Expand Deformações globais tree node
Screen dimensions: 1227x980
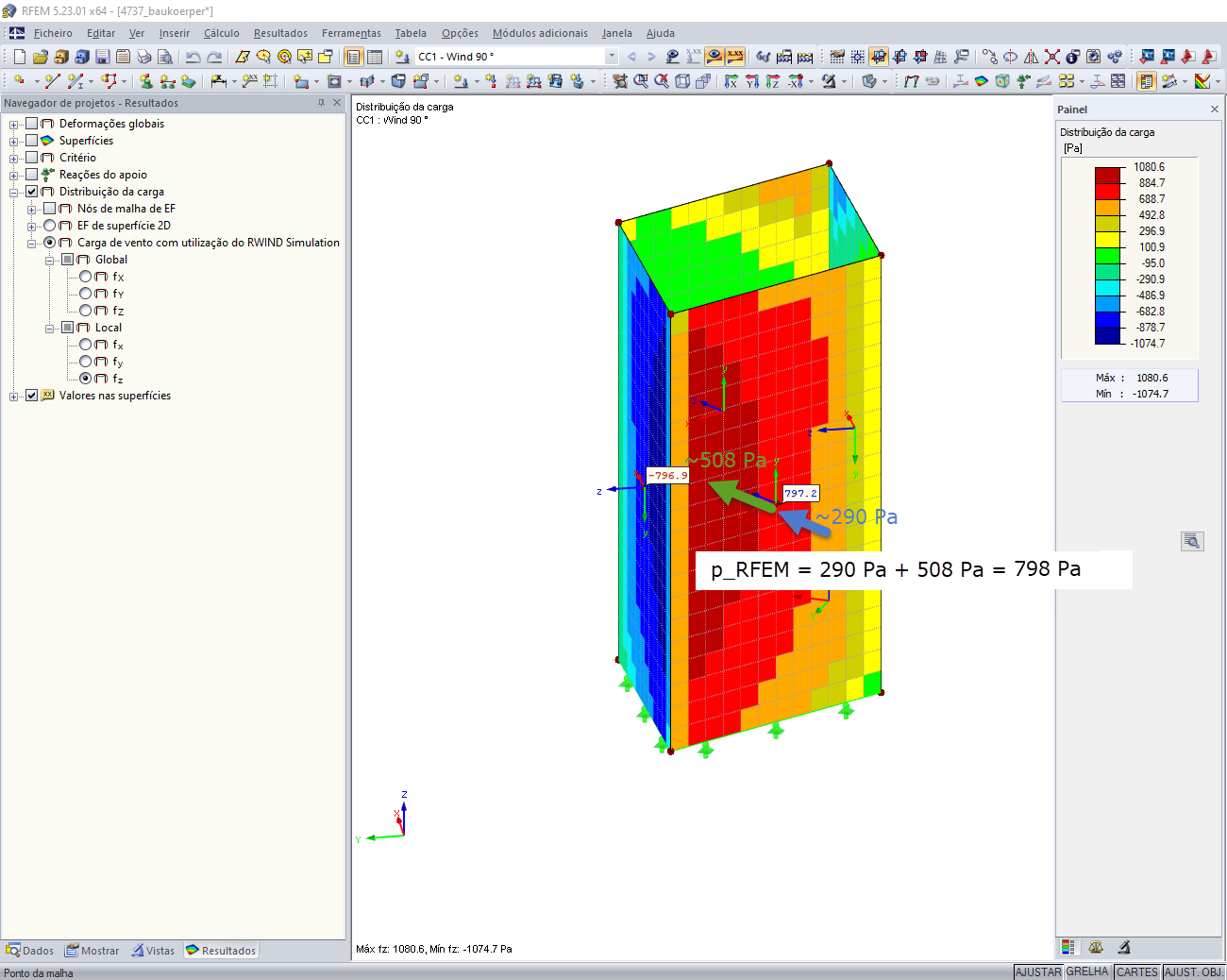coord(14,124)
